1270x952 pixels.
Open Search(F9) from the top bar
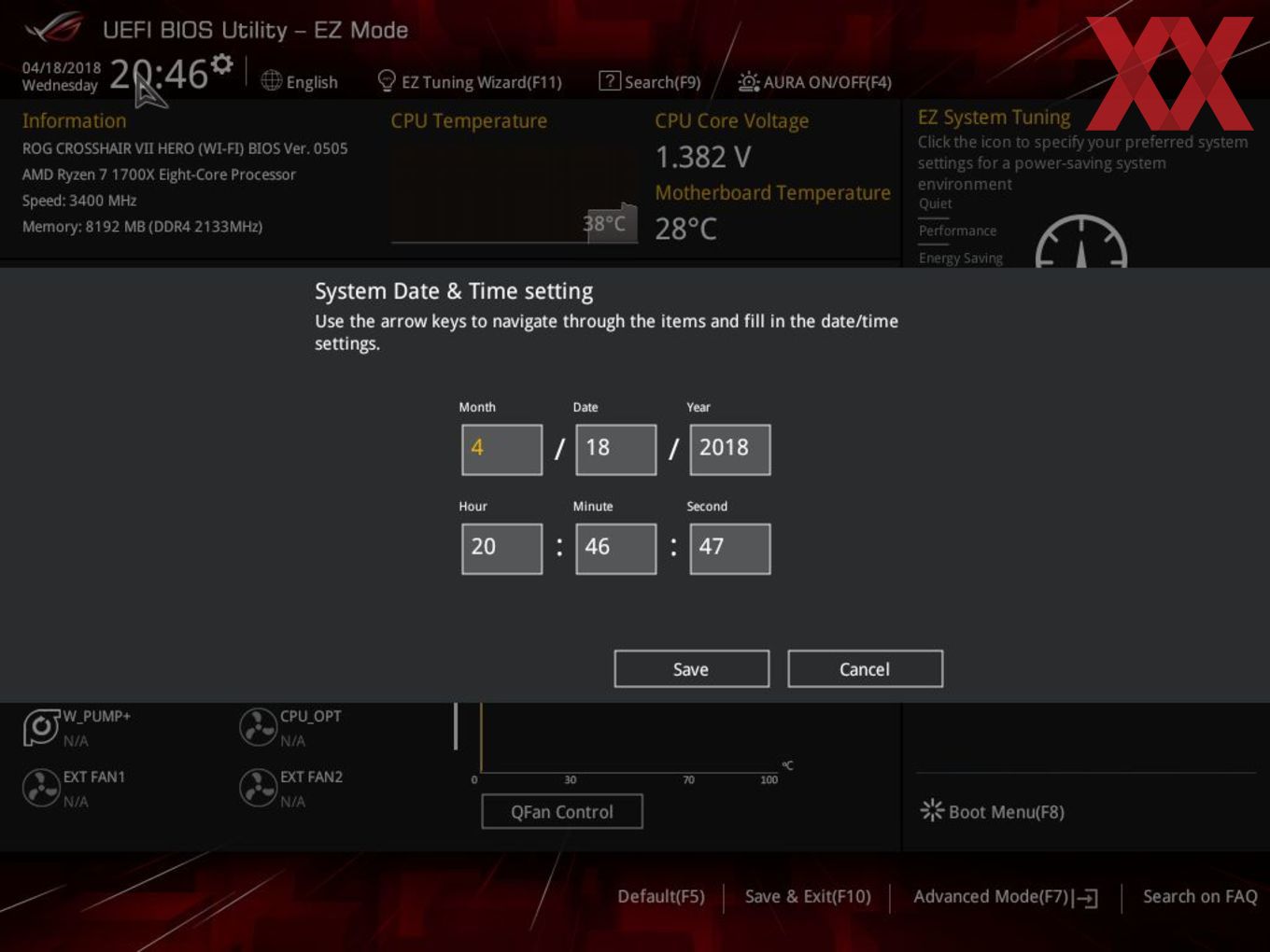650,82
